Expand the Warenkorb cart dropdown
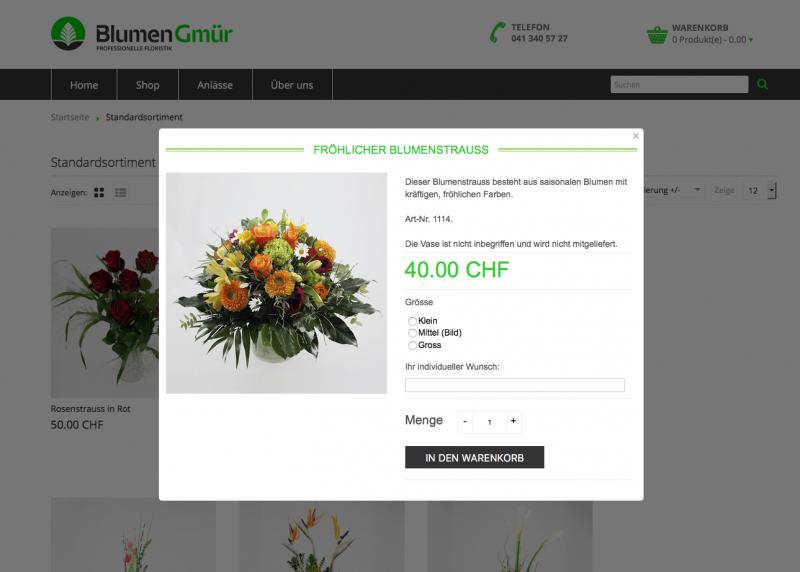This screenshot has height=572, width=800. [712, 40]
